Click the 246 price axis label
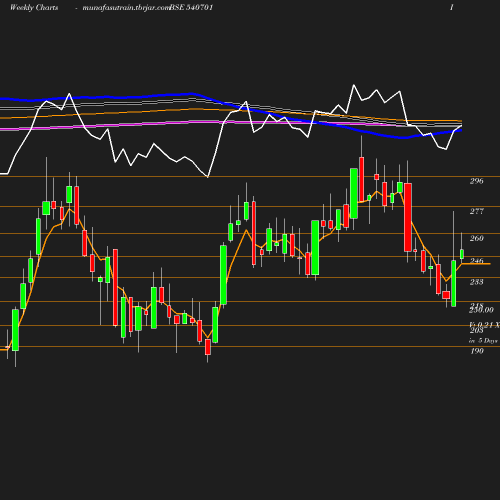Screen dimensions: 500x500 click(477, 260)
